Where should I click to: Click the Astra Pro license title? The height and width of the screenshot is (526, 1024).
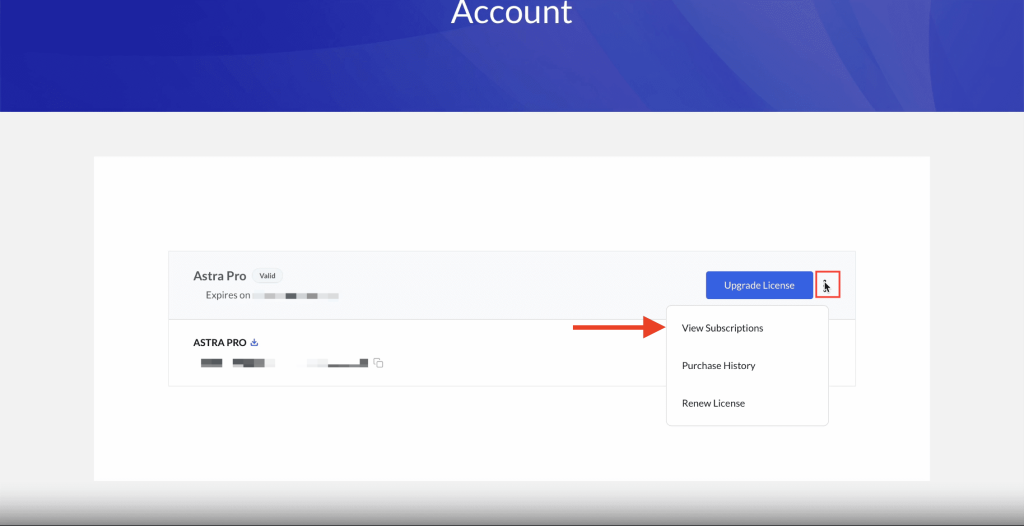[219, 276]
